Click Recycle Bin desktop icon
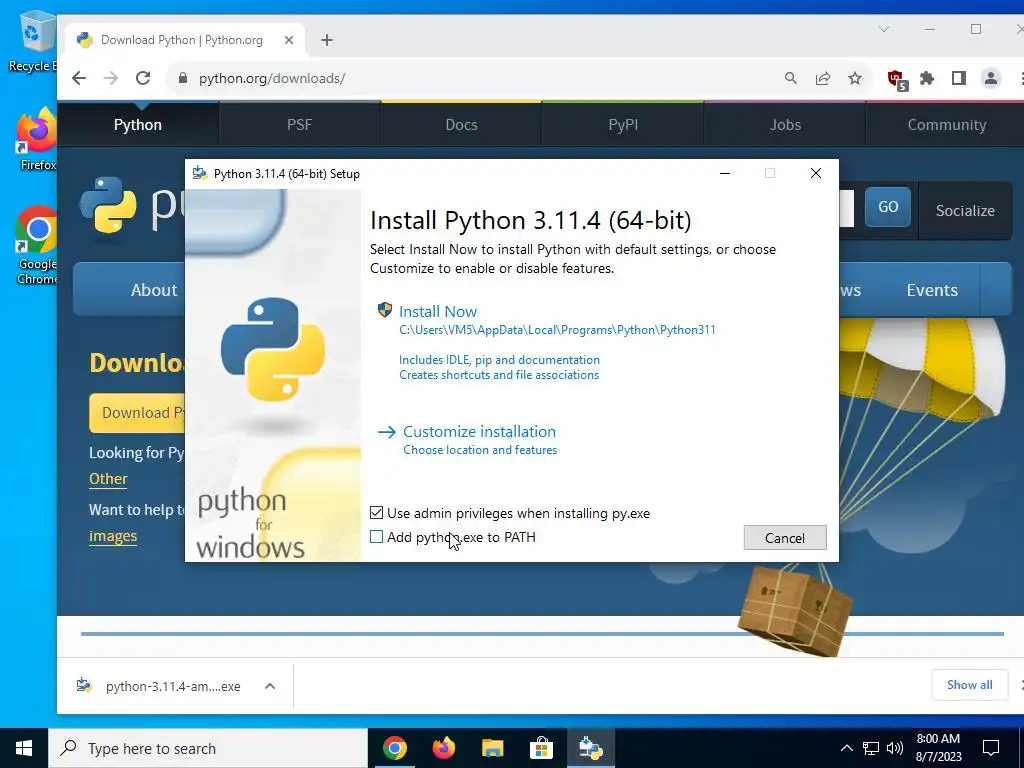The height and width of the screenshot is (768, 1024). click(x=33, y=43)
